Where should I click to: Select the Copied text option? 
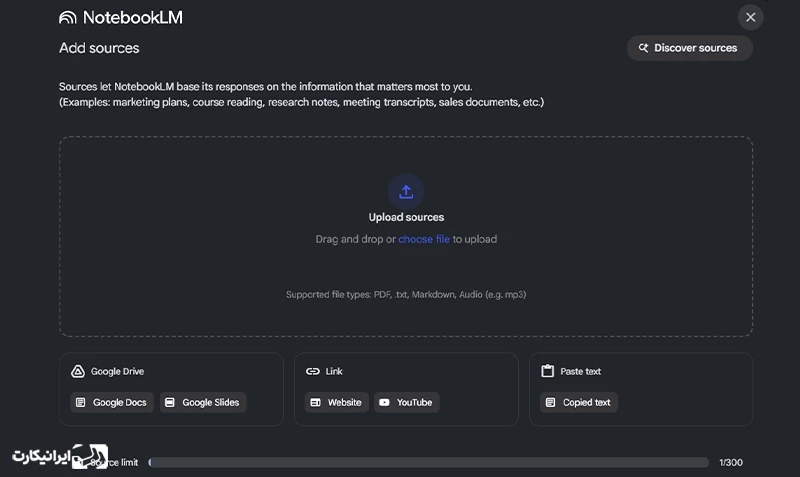(x=579, y=403)
